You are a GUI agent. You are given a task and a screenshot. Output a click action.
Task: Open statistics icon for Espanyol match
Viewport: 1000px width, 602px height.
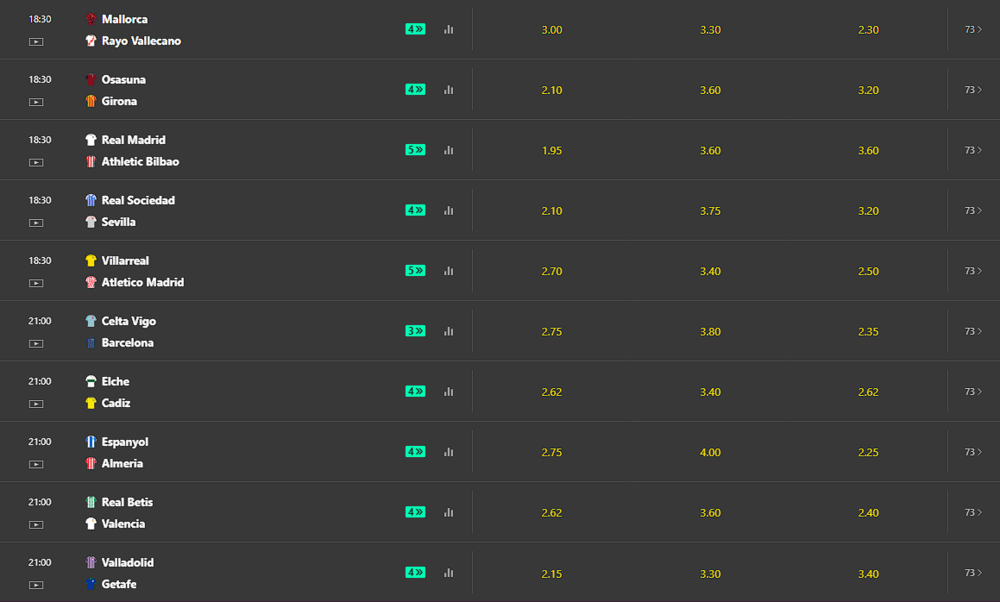tap(448, 452)
